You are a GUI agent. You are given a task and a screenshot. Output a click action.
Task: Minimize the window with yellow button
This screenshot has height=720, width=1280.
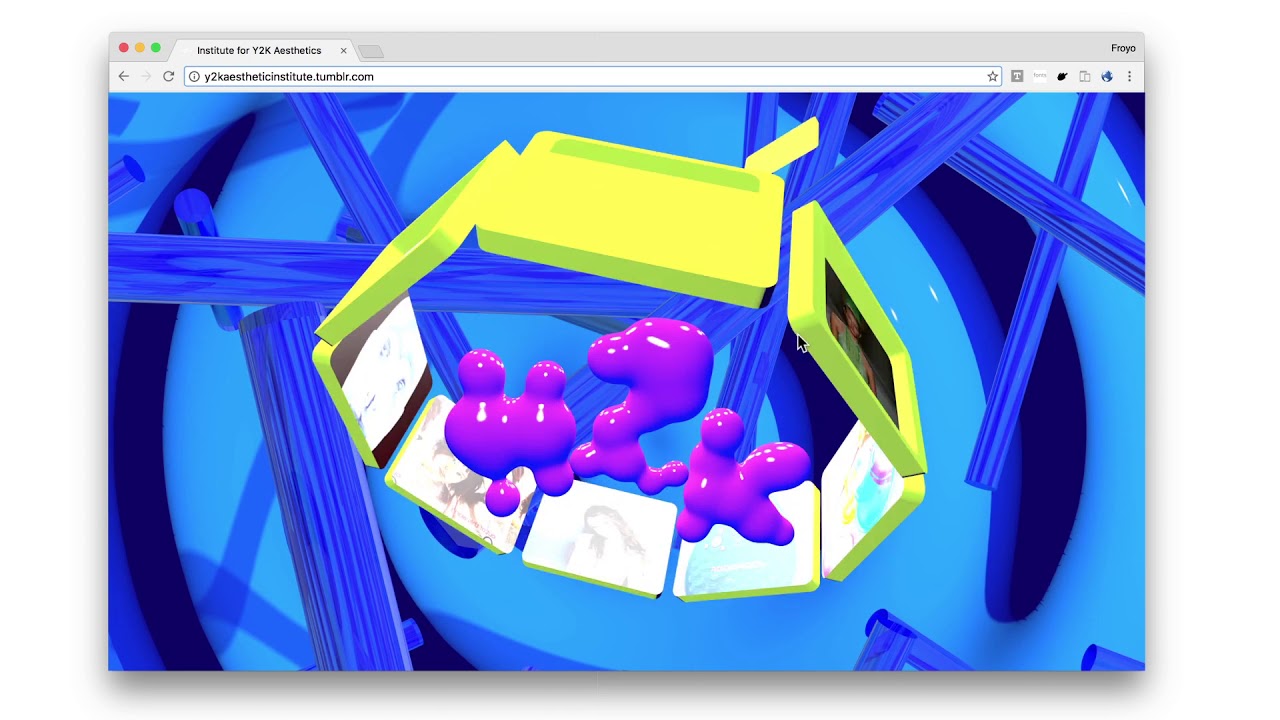tap(140, 48)
